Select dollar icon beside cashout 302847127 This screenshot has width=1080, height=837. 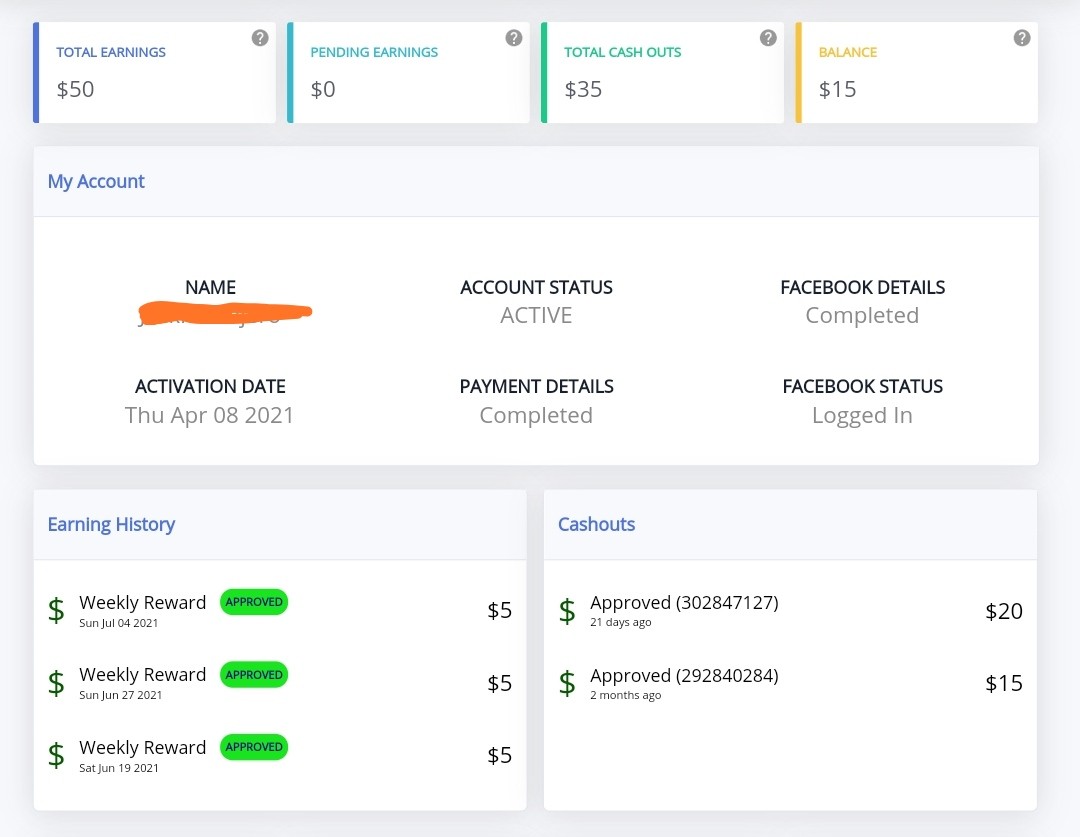(x=567, y=611)
